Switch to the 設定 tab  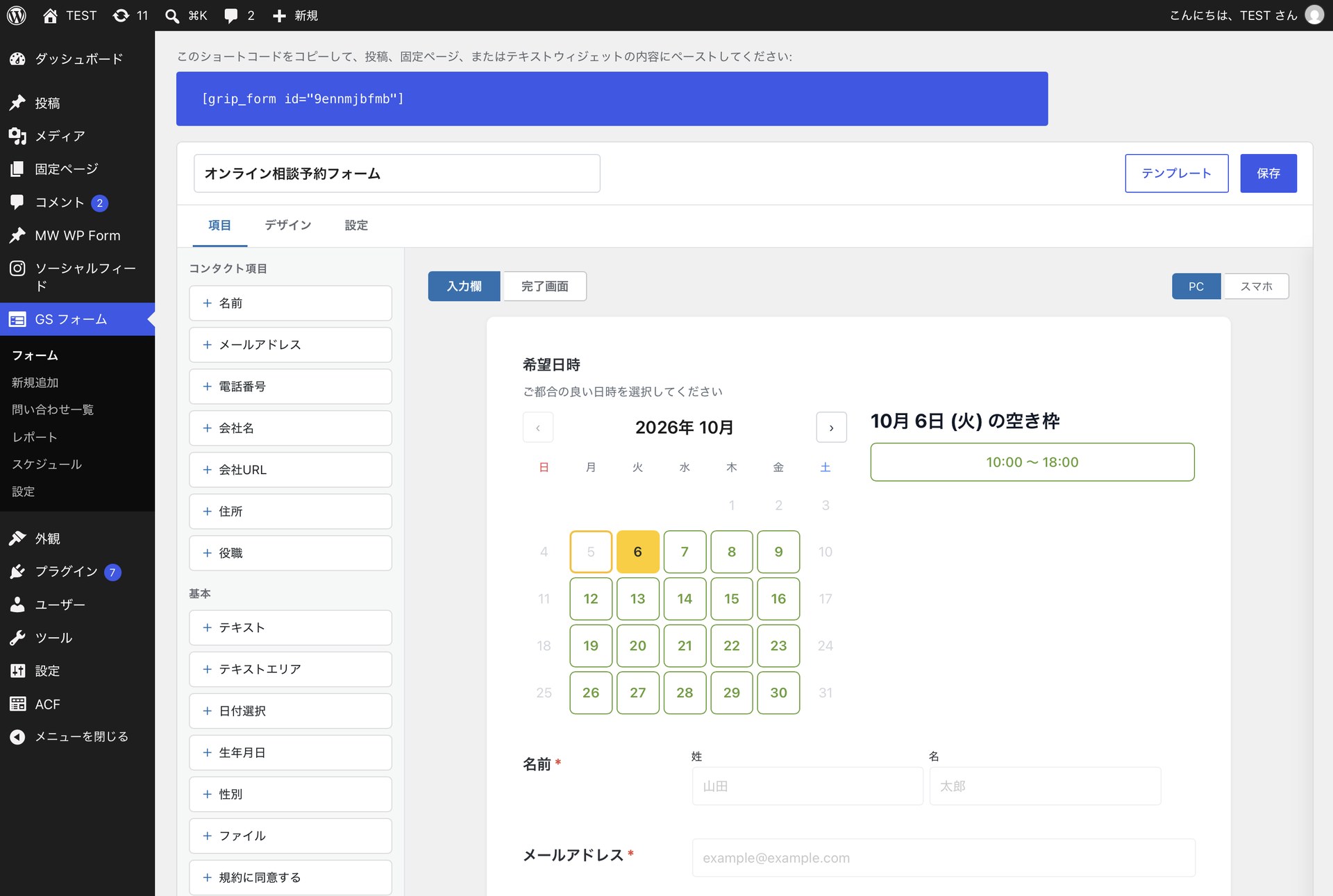356,226
